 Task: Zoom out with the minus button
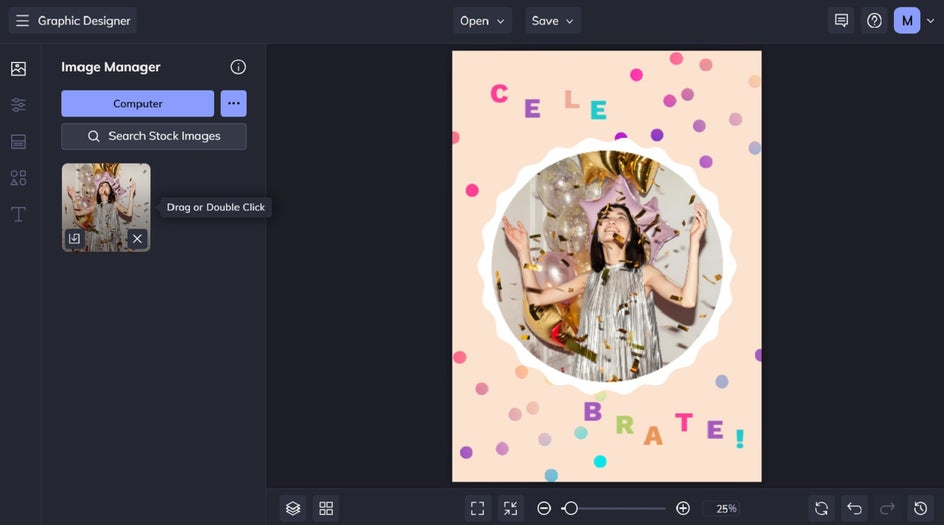(x=544, y=509)
